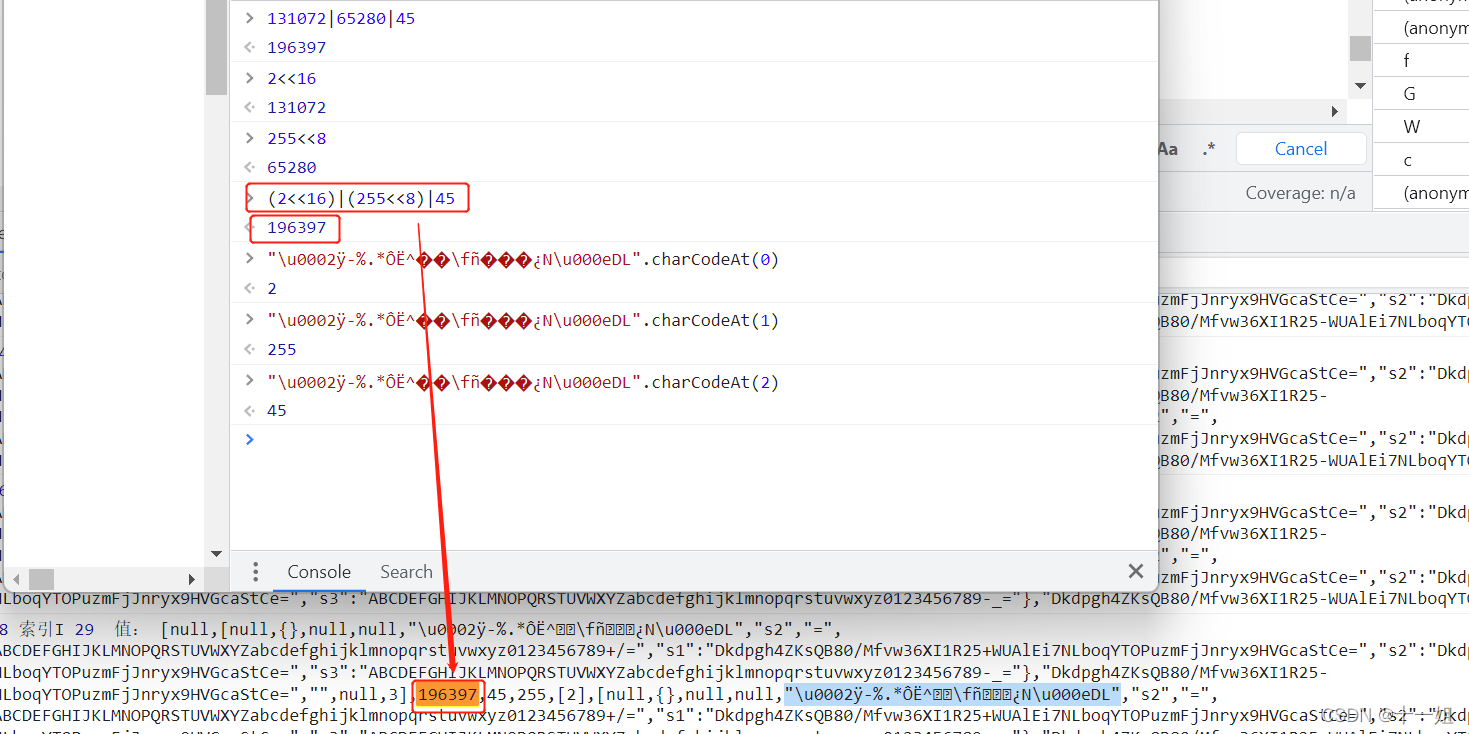The image size is (1469, 734).
Task: Switch to the Search drawer tab
Action: coord(406,572)
